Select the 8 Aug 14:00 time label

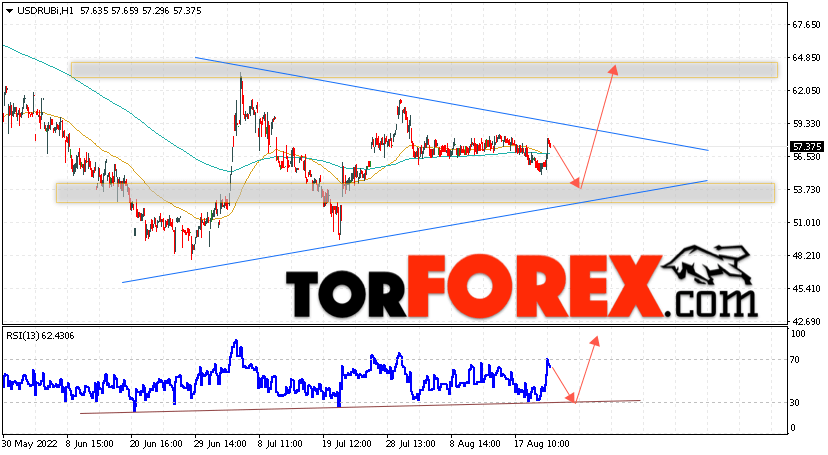tap(474, 443)
